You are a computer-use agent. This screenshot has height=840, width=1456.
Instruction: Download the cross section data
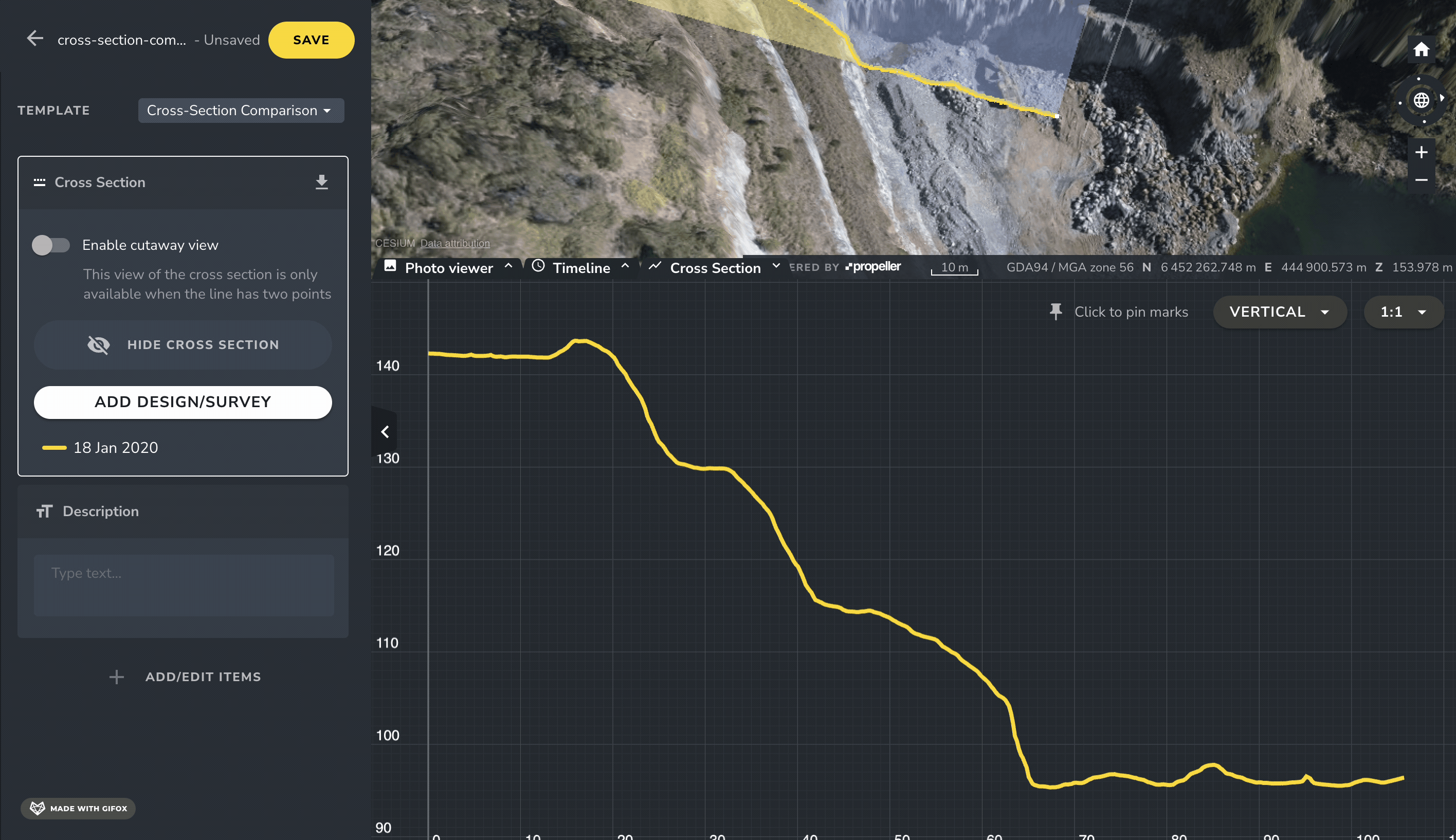[321, 182]
